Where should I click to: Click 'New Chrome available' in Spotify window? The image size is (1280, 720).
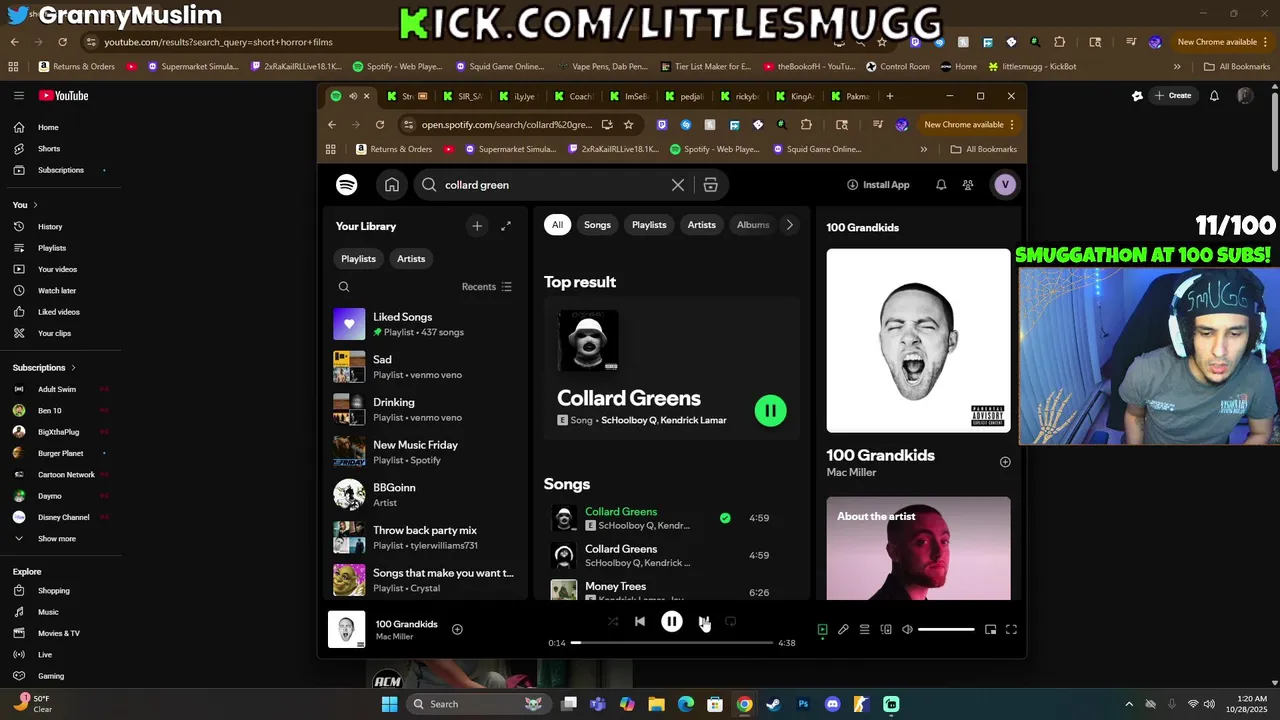coord(964,125)
